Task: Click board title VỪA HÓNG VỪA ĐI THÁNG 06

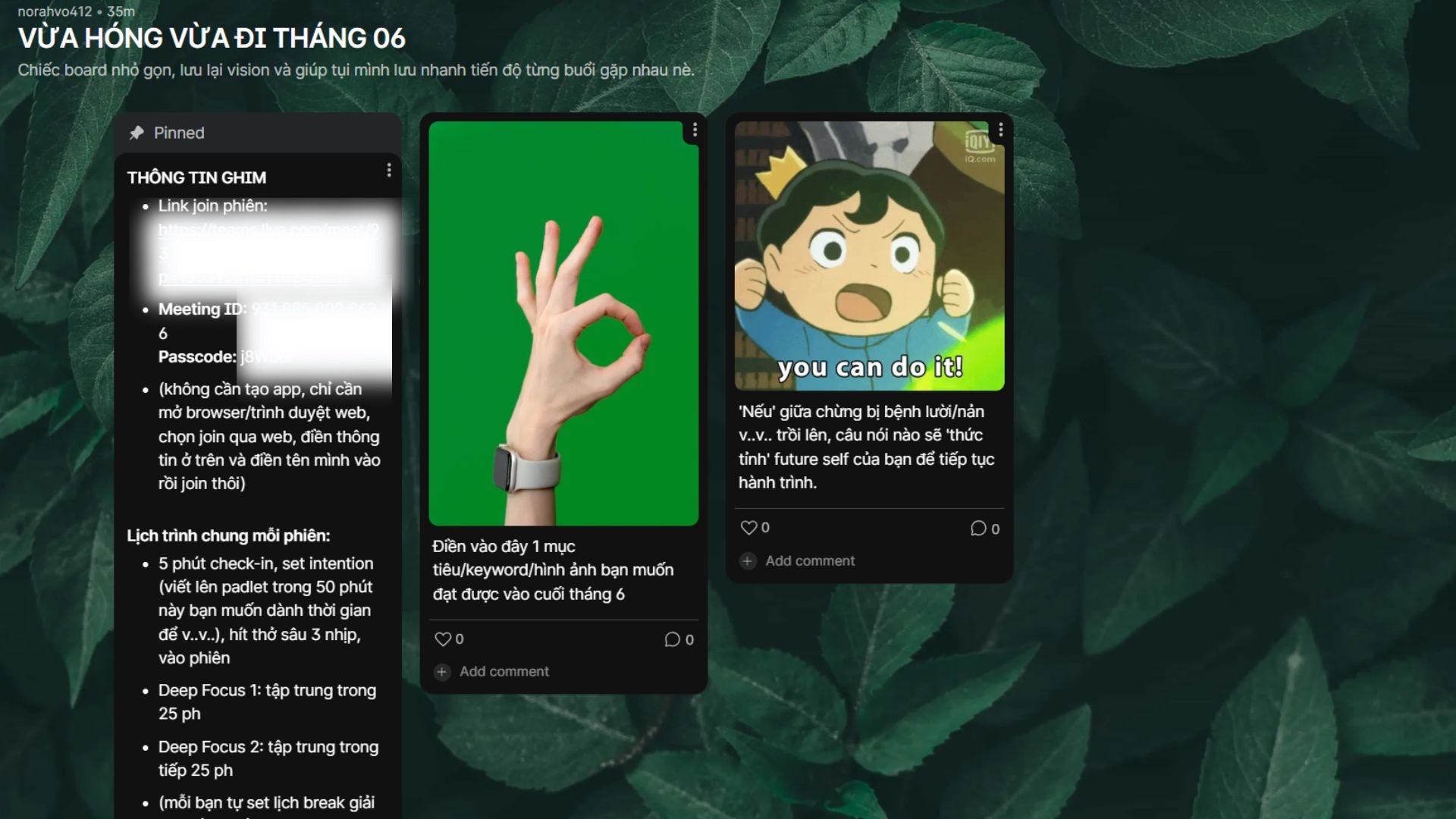Action: pyautogui.click(x=212, y=38)
